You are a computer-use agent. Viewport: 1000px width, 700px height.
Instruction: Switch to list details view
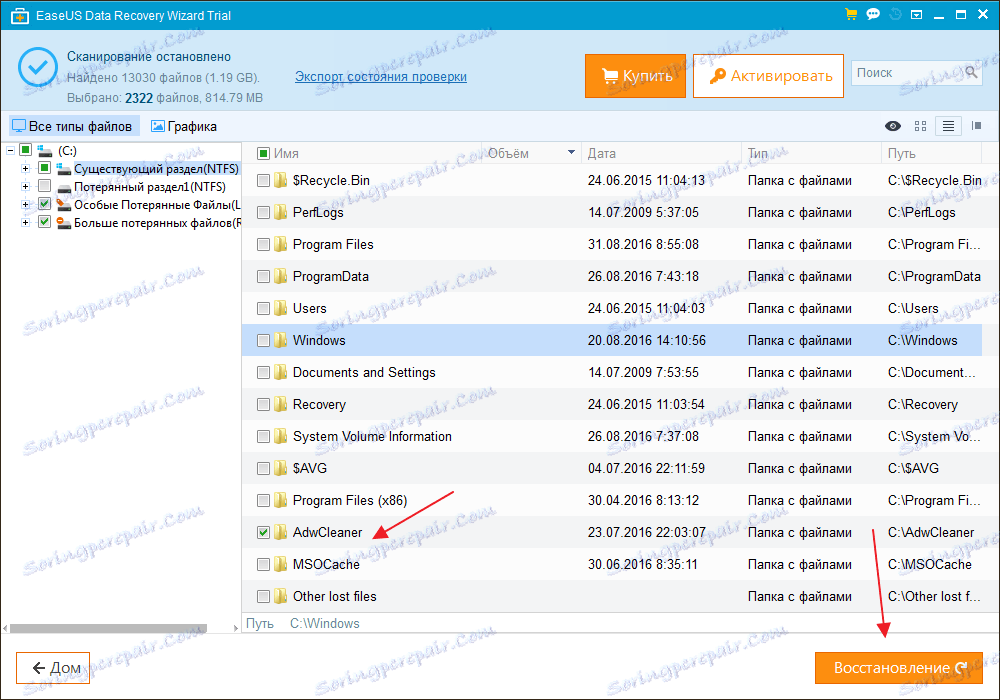tap(948, 126)
